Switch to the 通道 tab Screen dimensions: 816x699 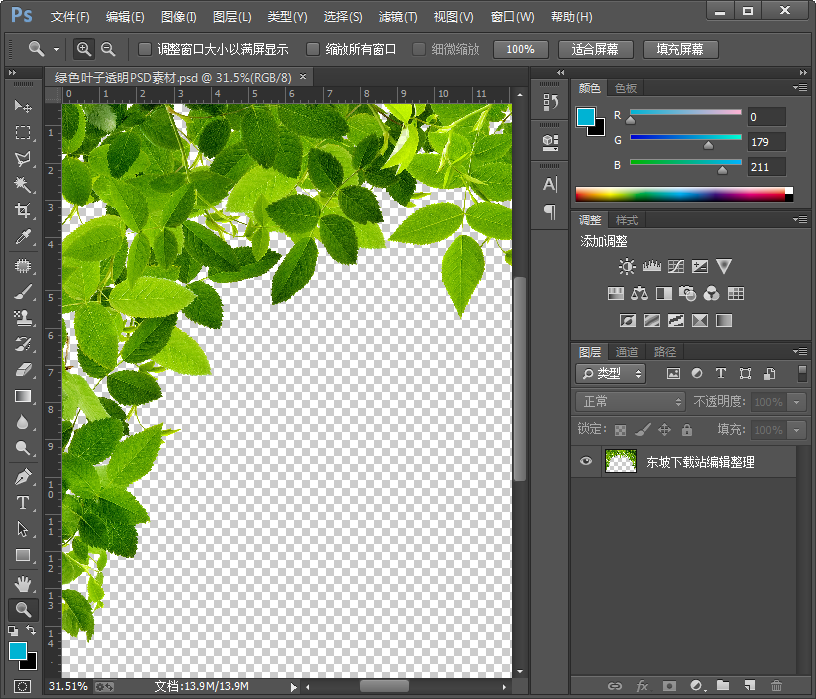[627, 352]
